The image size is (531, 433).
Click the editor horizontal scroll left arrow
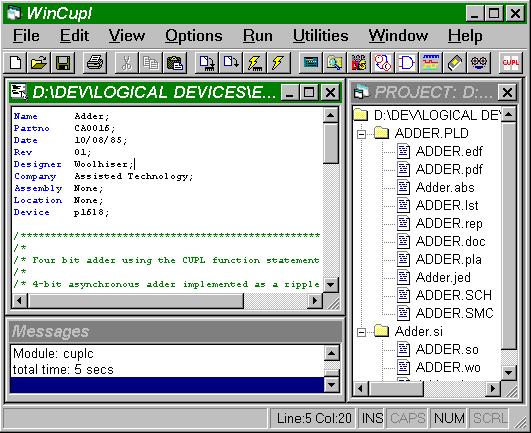point(19,300)
